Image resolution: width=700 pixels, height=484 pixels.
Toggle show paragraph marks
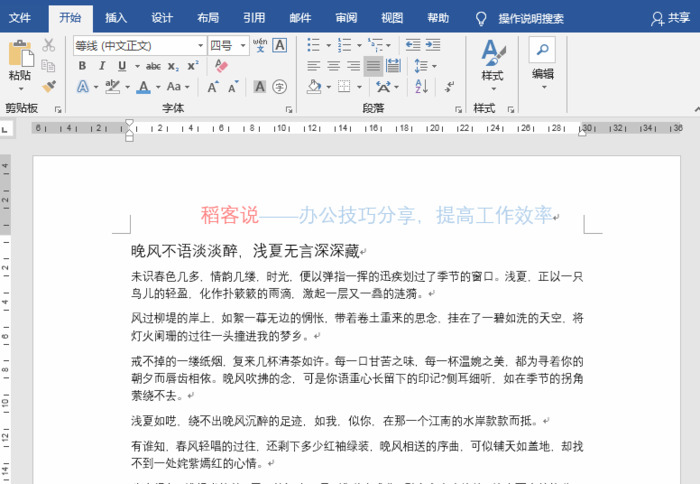(450, 87)
